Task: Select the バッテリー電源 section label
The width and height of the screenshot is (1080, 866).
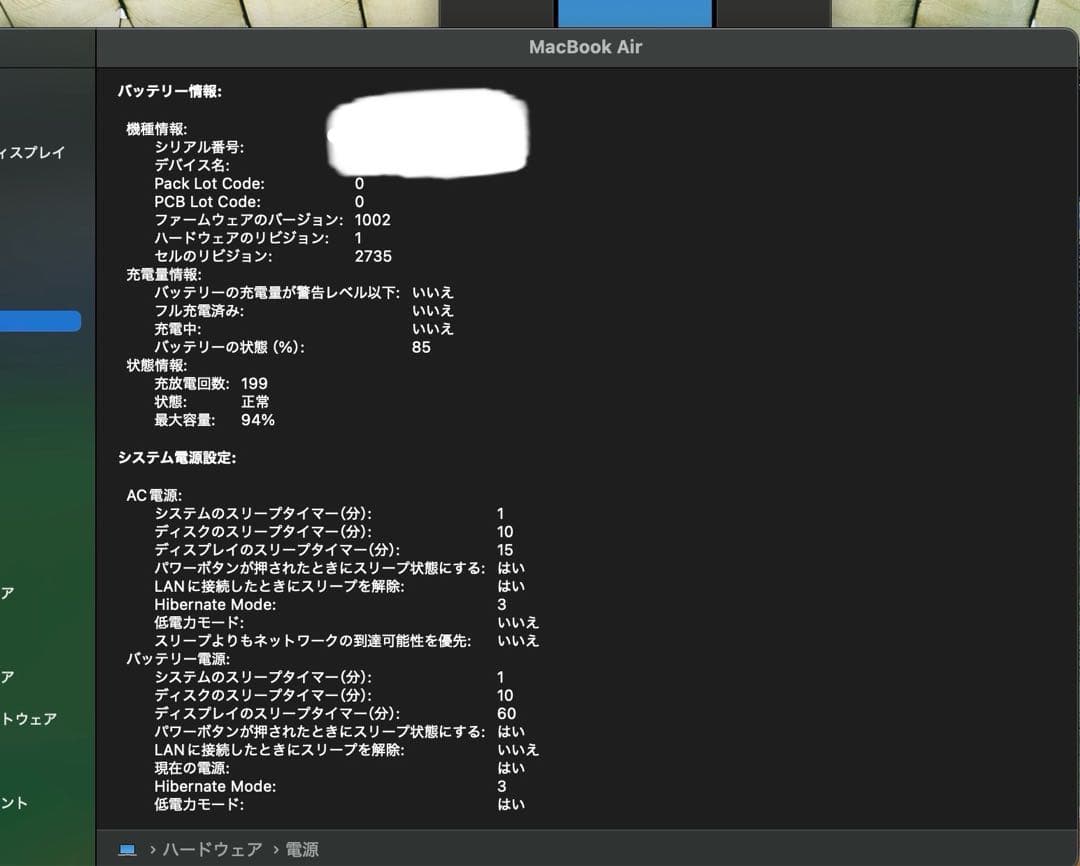Action: click(176, 658)
